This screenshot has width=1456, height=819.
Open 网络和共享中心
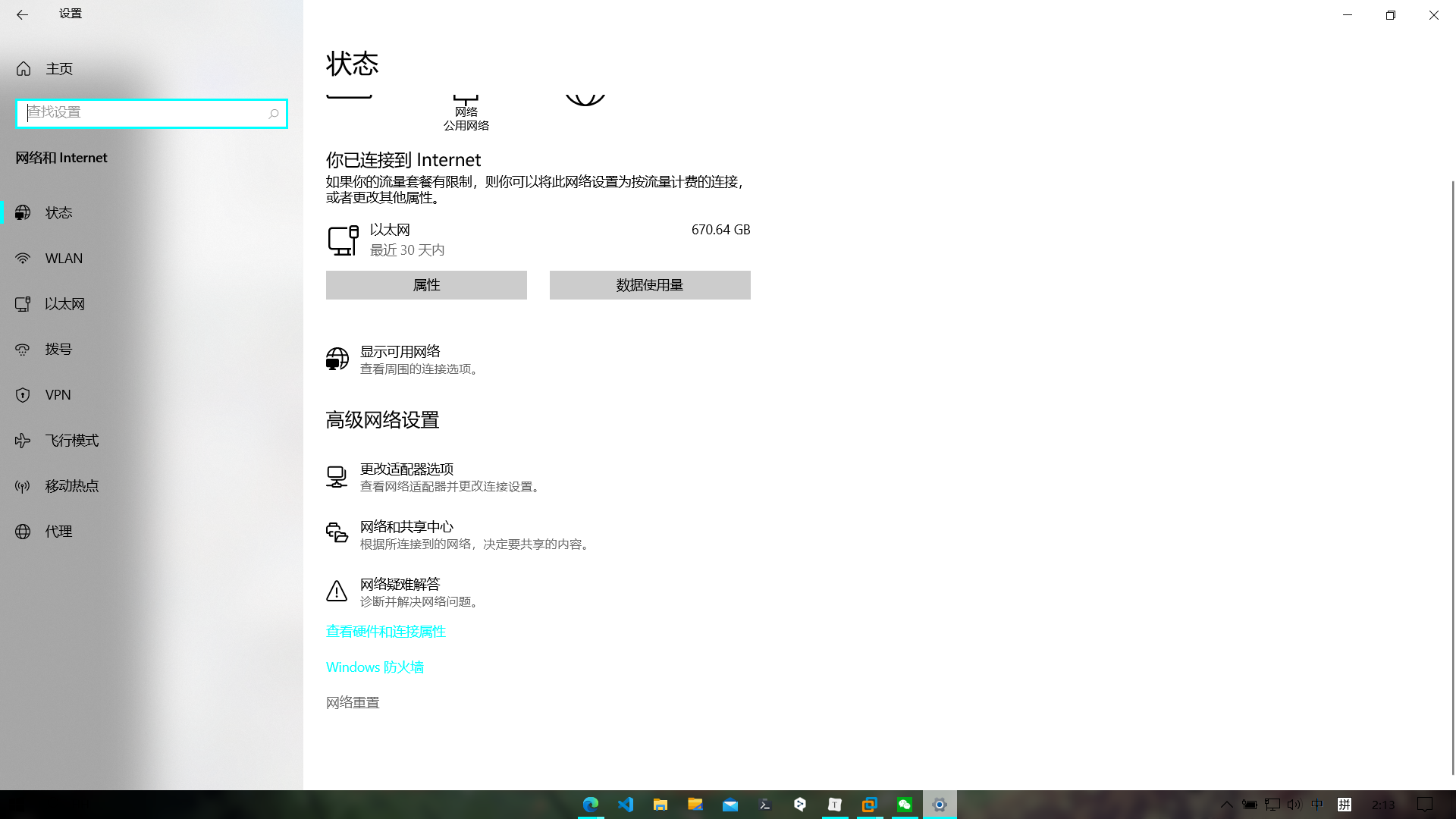coord(406,527)
